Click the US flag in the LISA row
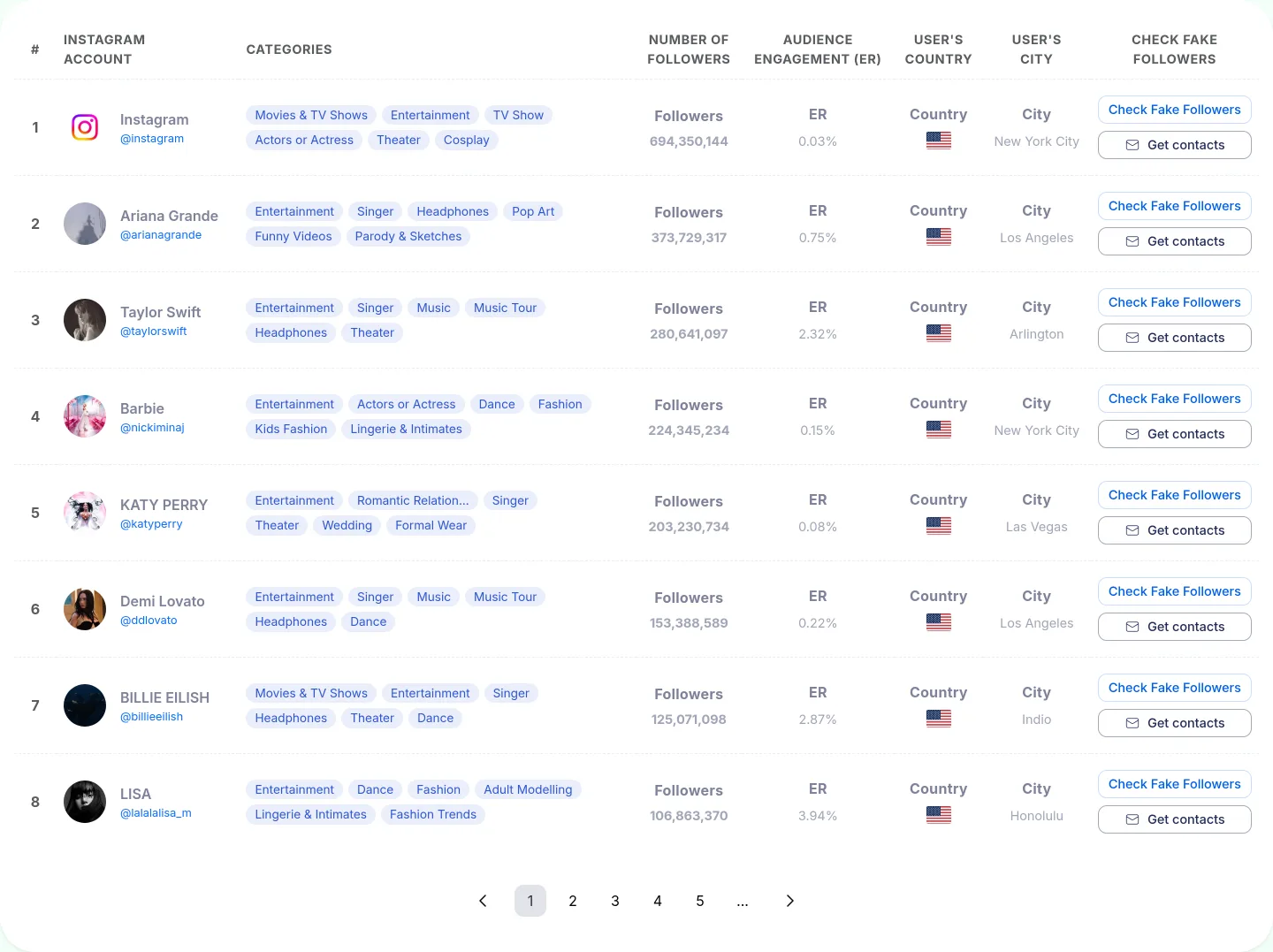Screen dimensions: 1273x952 939,815
